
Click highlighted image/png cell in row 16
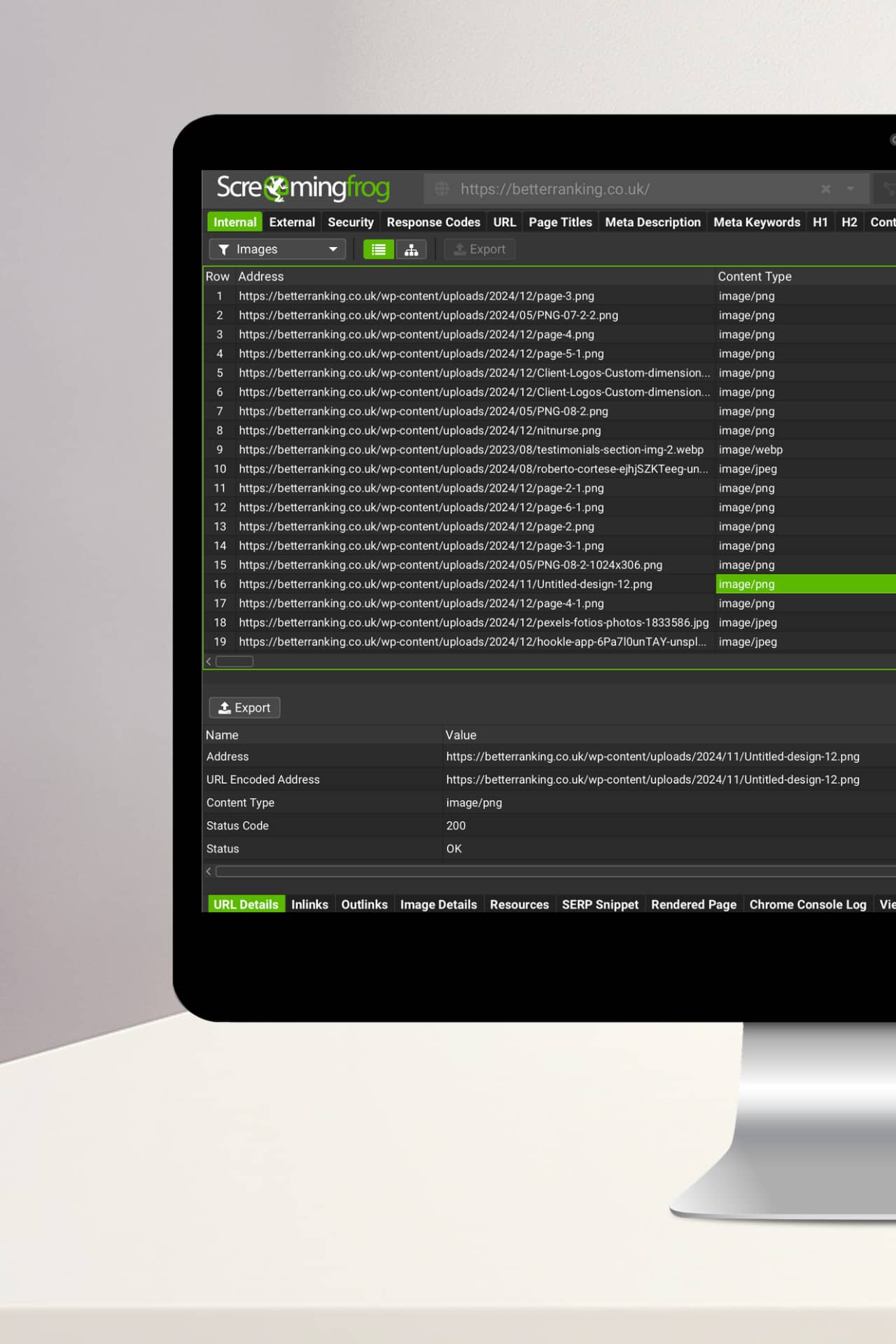806,584
